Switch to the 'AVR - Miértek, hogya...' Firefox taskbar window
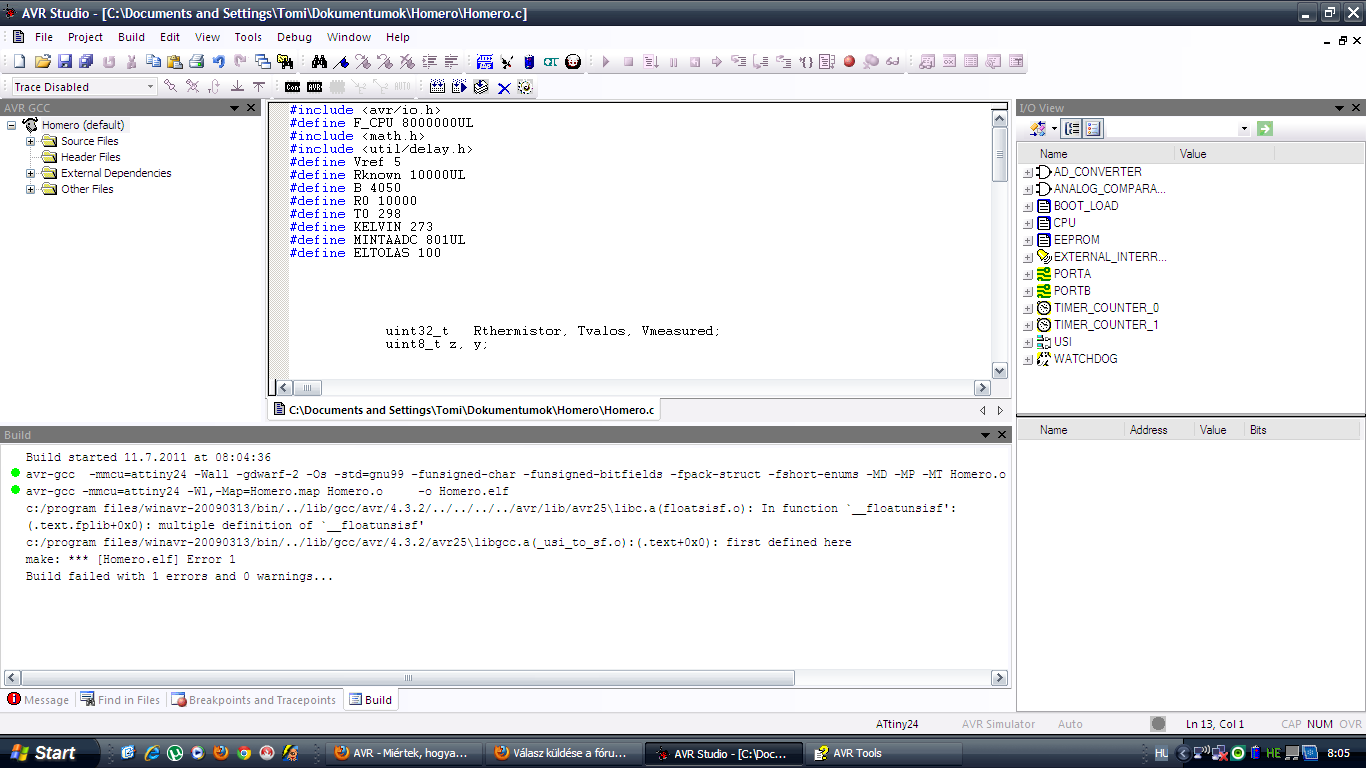This screenshot has width=1366, height=768. (x=404, y=753)
